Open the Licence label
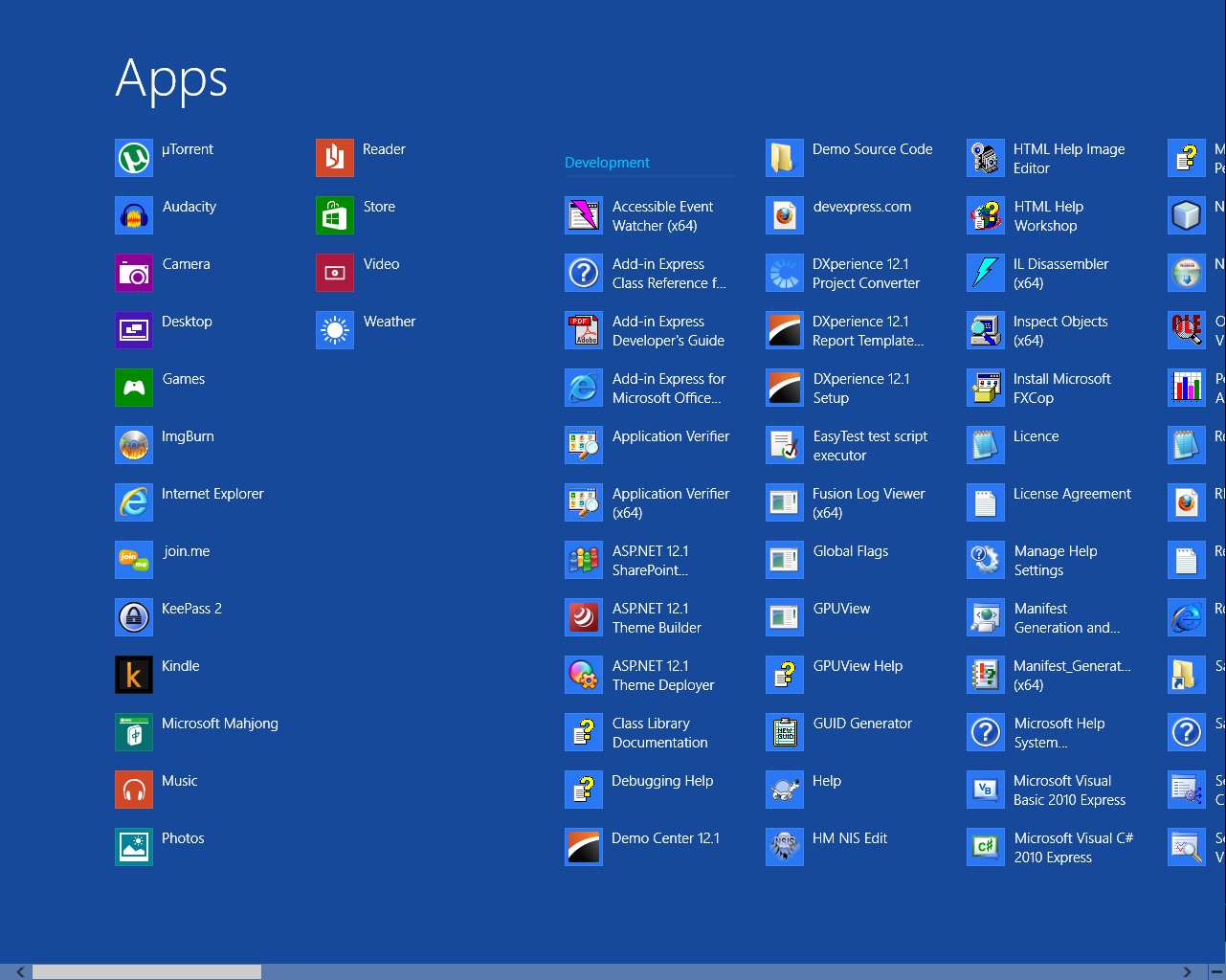The width and height of the screenshot is (1226, 980). (1037, 436)
